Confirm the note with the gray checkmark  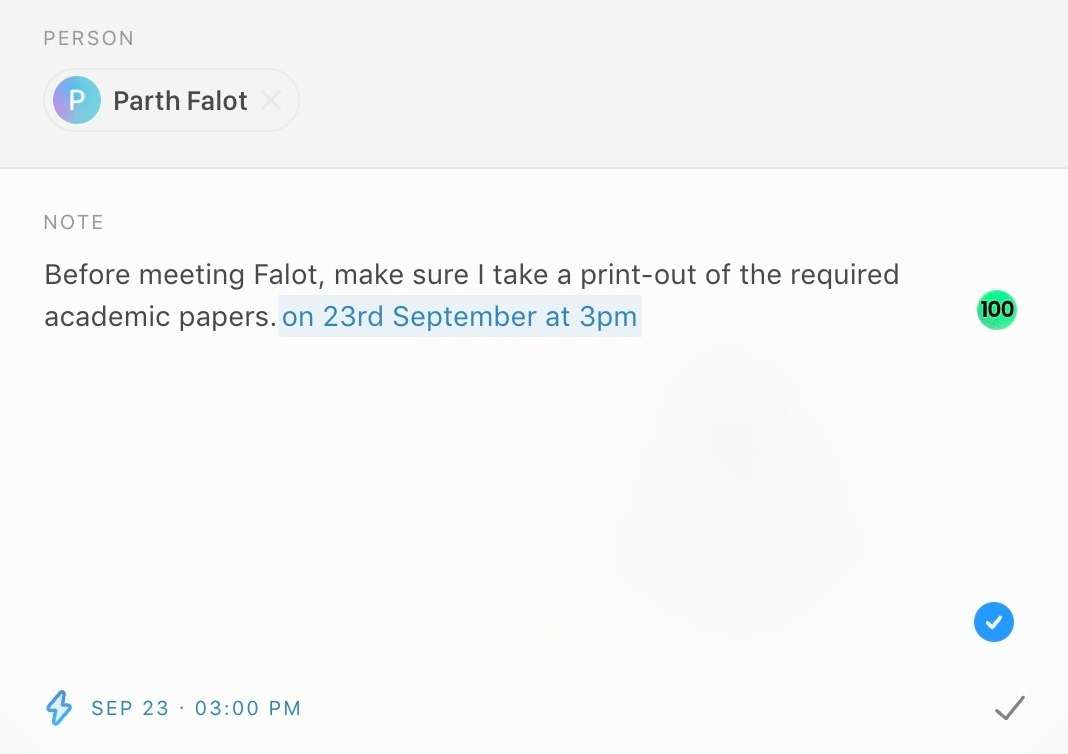click(1009, 708)
